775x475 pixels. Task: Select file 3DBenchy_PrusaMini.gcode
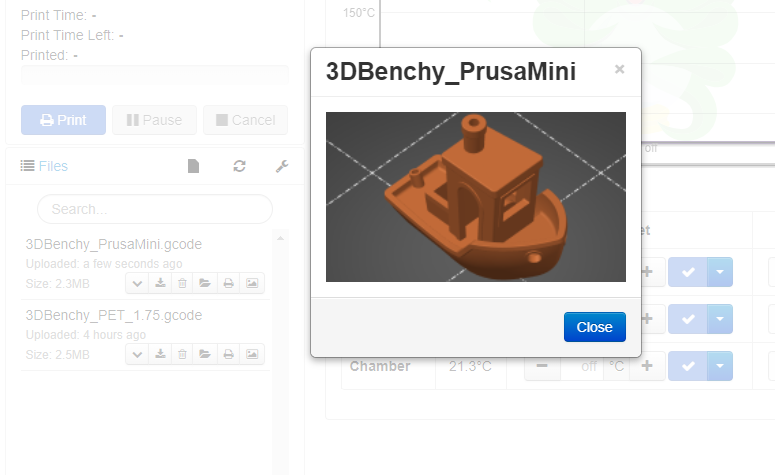(114, 244)
